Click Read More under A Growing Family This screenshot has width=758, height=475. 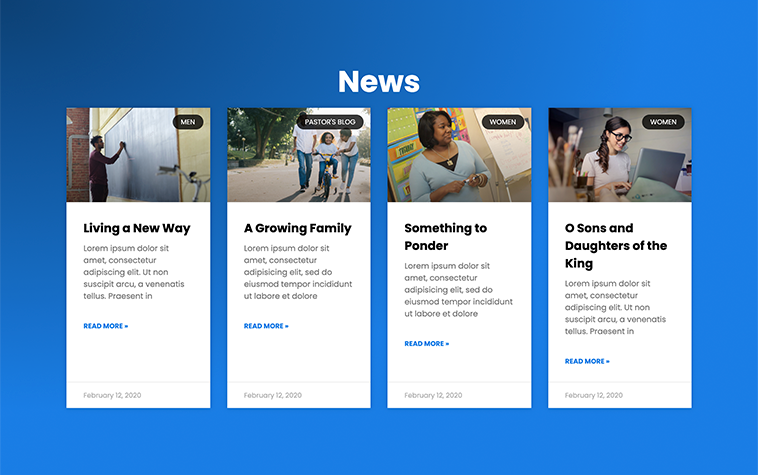(x=266, y=326)
